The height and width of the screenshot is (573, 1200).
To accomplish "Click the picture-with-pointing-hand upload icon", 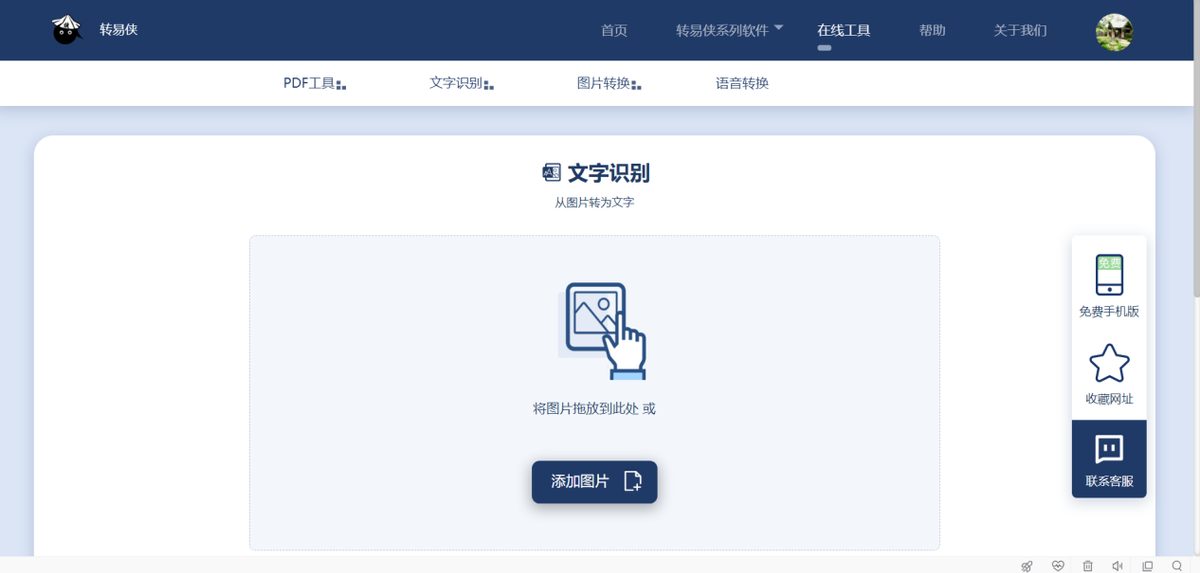I will point(601,331).
